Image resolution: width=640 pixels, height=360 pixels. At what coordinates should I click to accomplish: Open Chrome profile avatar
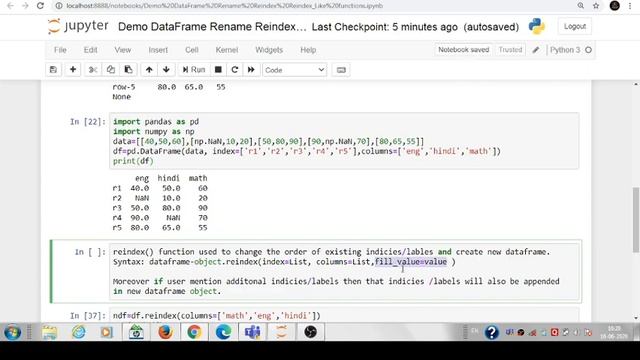tap(615, 5)
